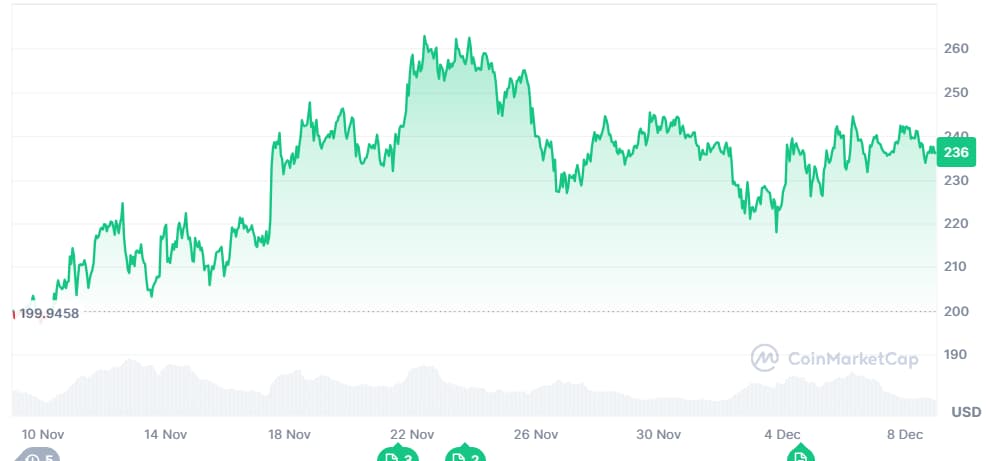Select the 18 Nov date label
The image size is (986, 461).
[289, 434]
